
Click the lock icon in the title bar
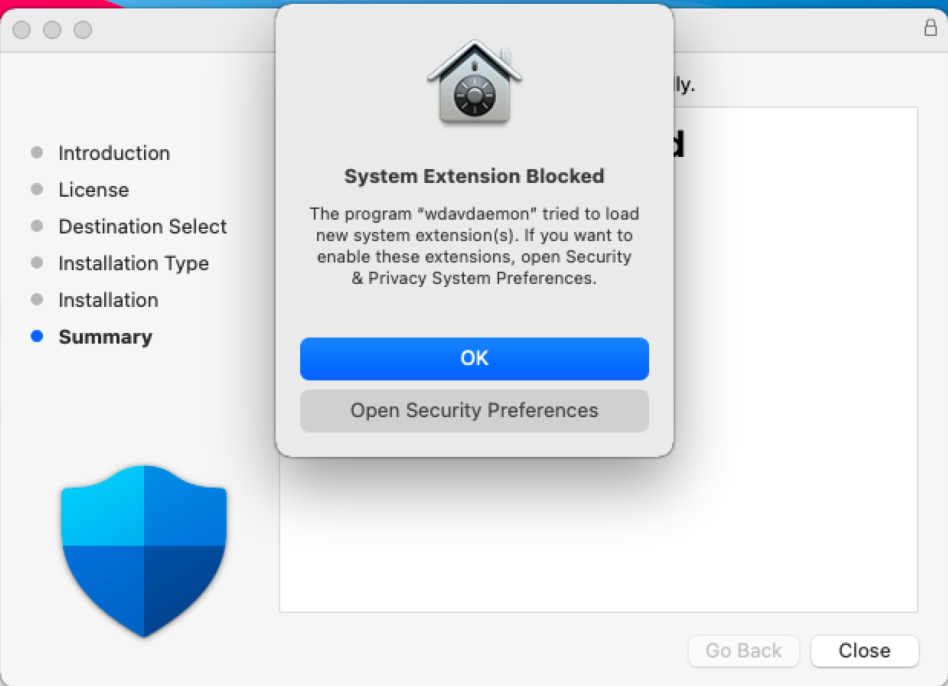[x=930, y=27]
